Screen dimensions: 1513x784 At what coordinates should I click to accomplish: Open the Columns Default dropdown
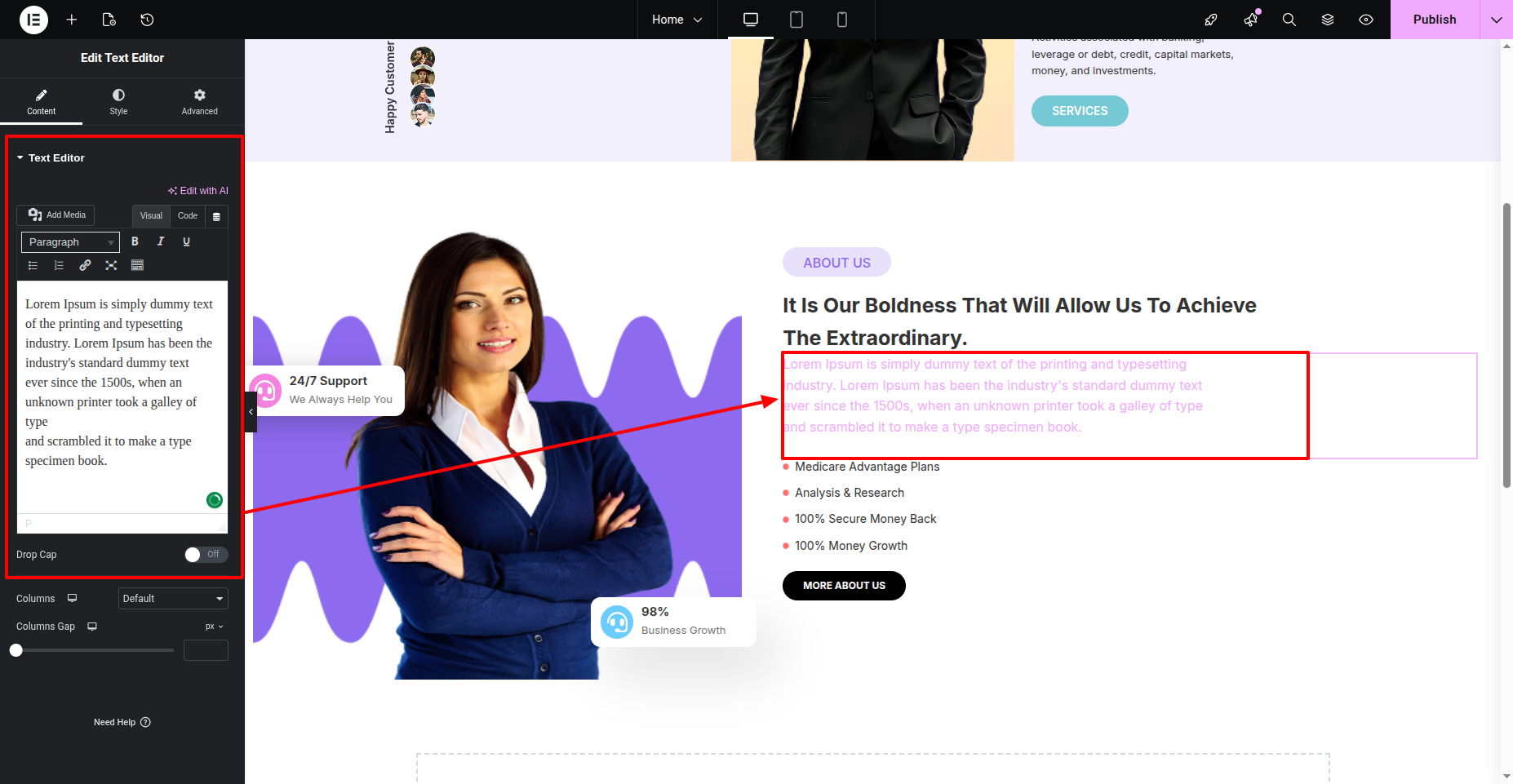tap(173, 599)
